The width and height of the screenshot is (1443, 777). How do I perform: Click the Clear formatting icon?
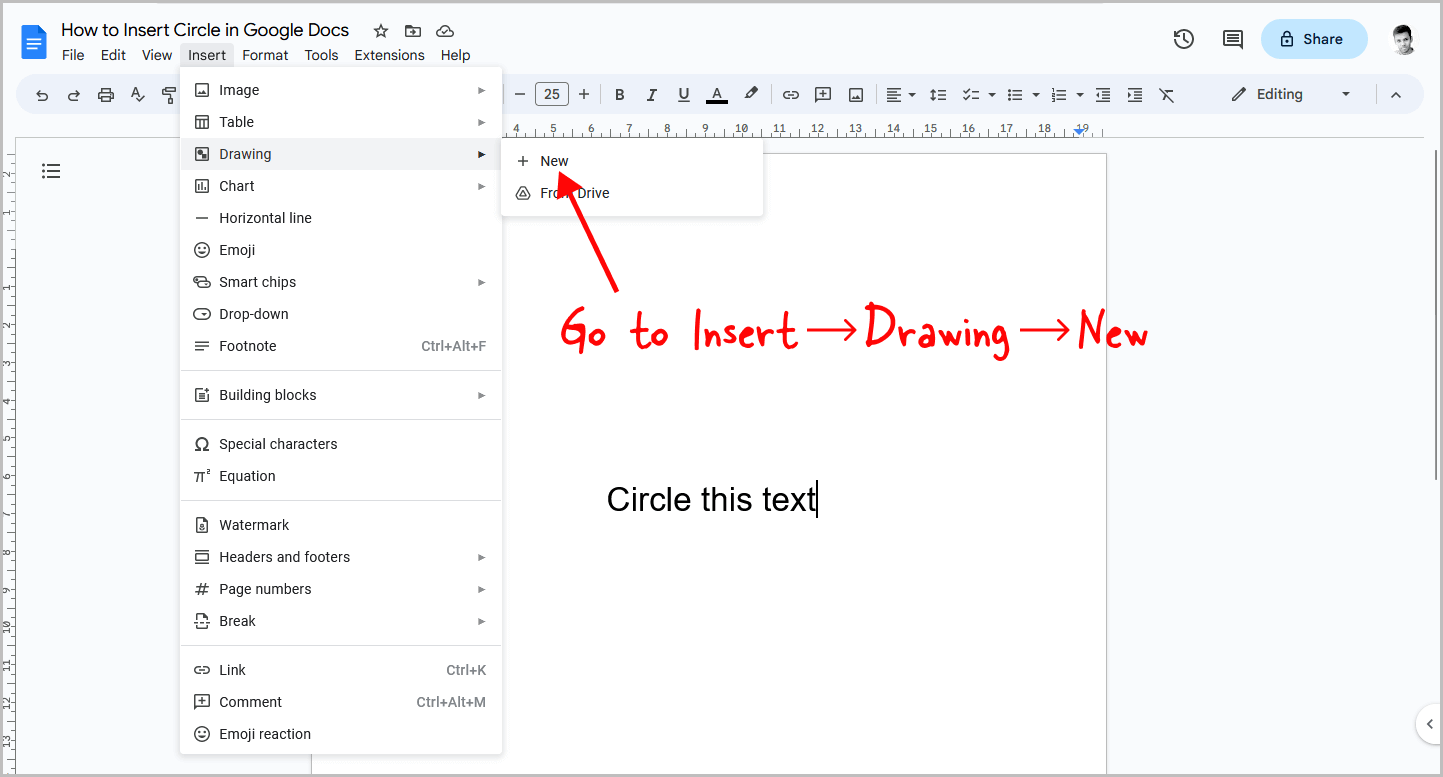click(1167, 95)
